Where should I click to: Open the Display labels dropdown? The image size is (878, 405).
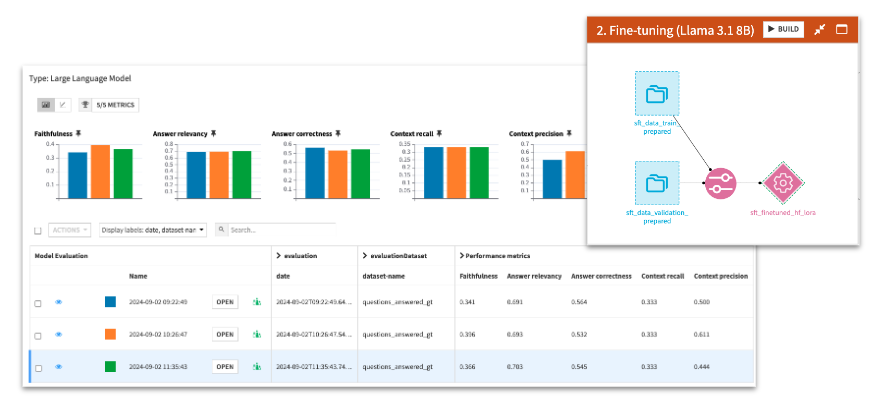point(153,230)
